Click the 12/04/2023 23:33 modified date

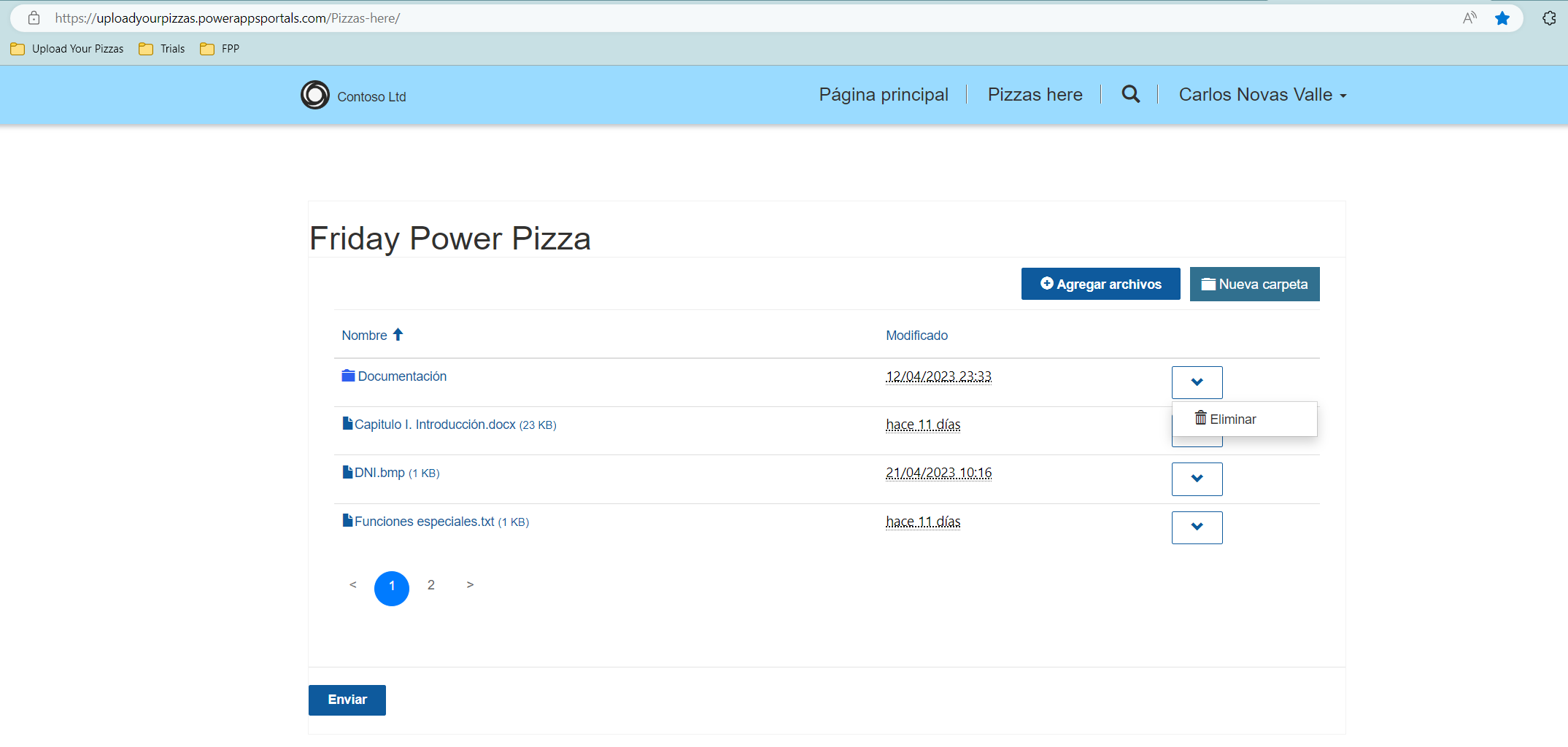938,376
